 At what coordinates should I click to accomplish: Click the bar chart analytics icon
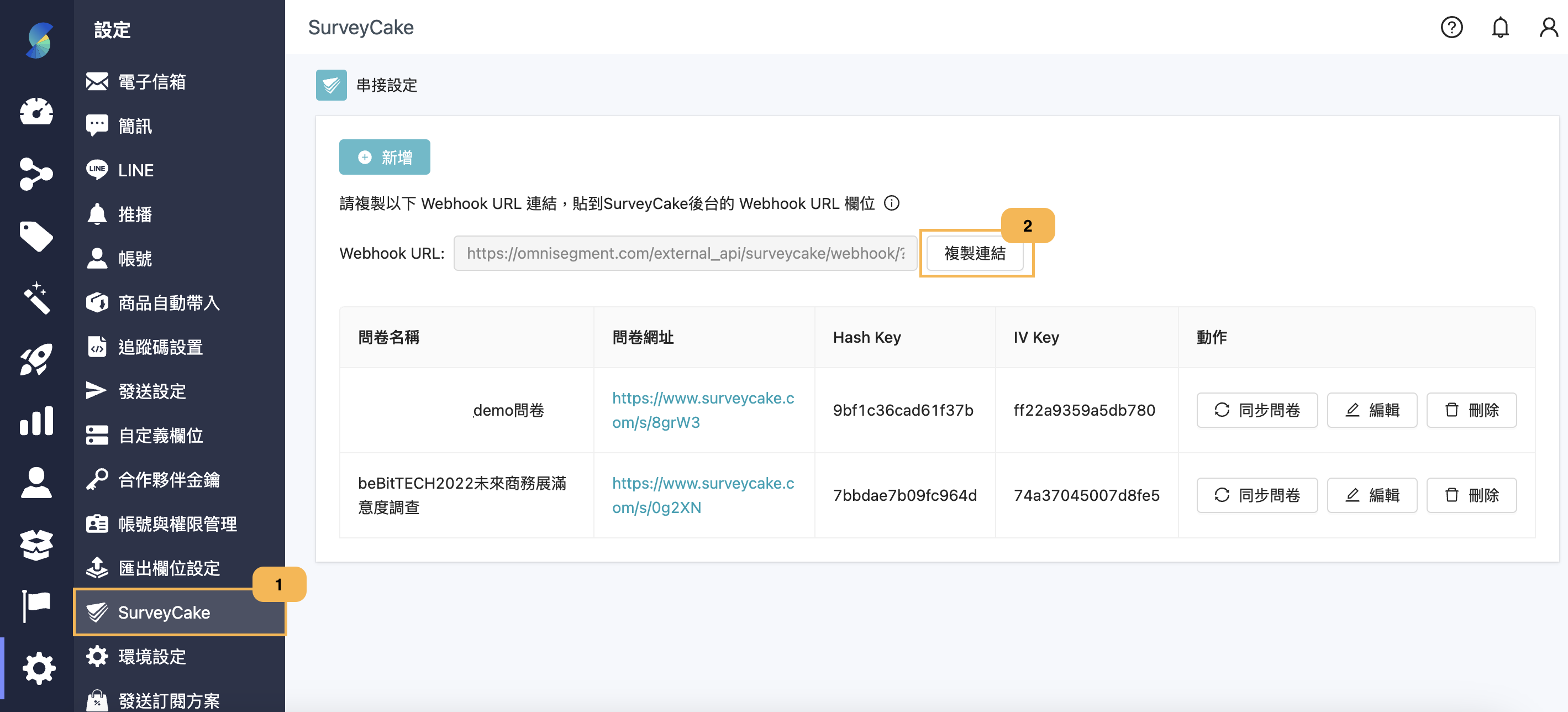point(36,420)
